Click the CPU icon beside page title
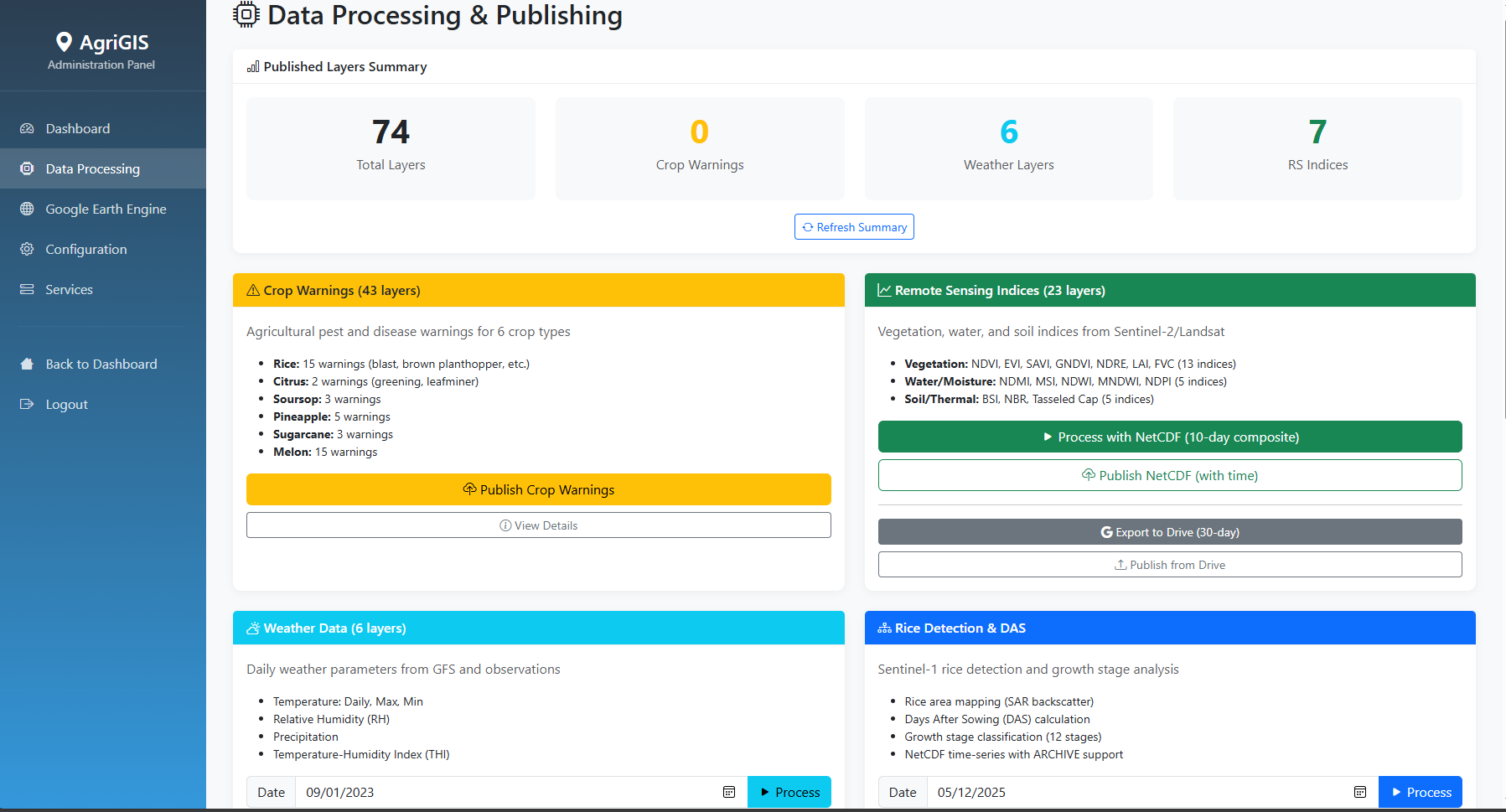 click(246, 15)
